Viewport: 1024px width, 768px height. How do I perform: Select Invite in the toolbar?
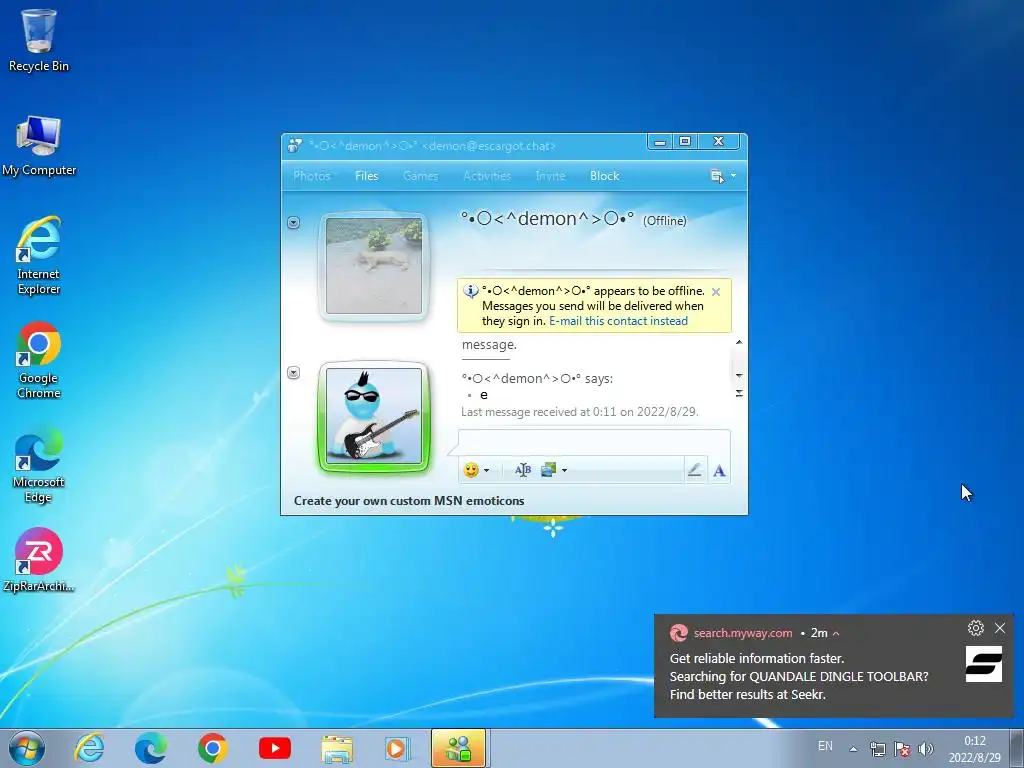(551, 176)
